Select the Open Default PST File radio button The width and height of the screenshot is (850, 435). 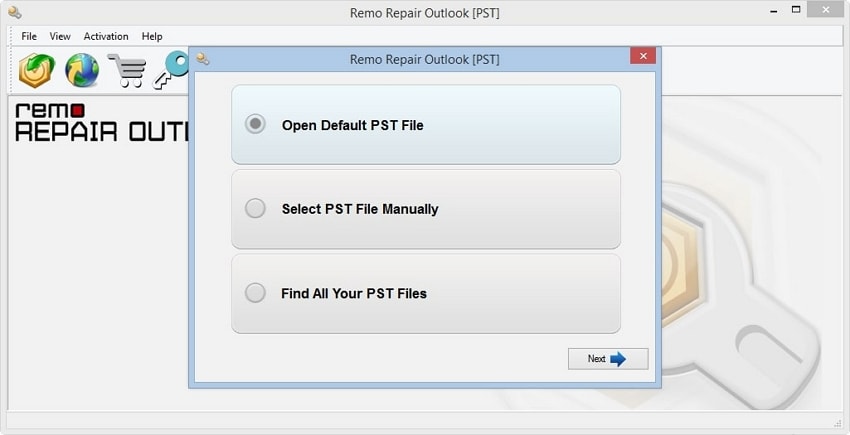(256, 125)
